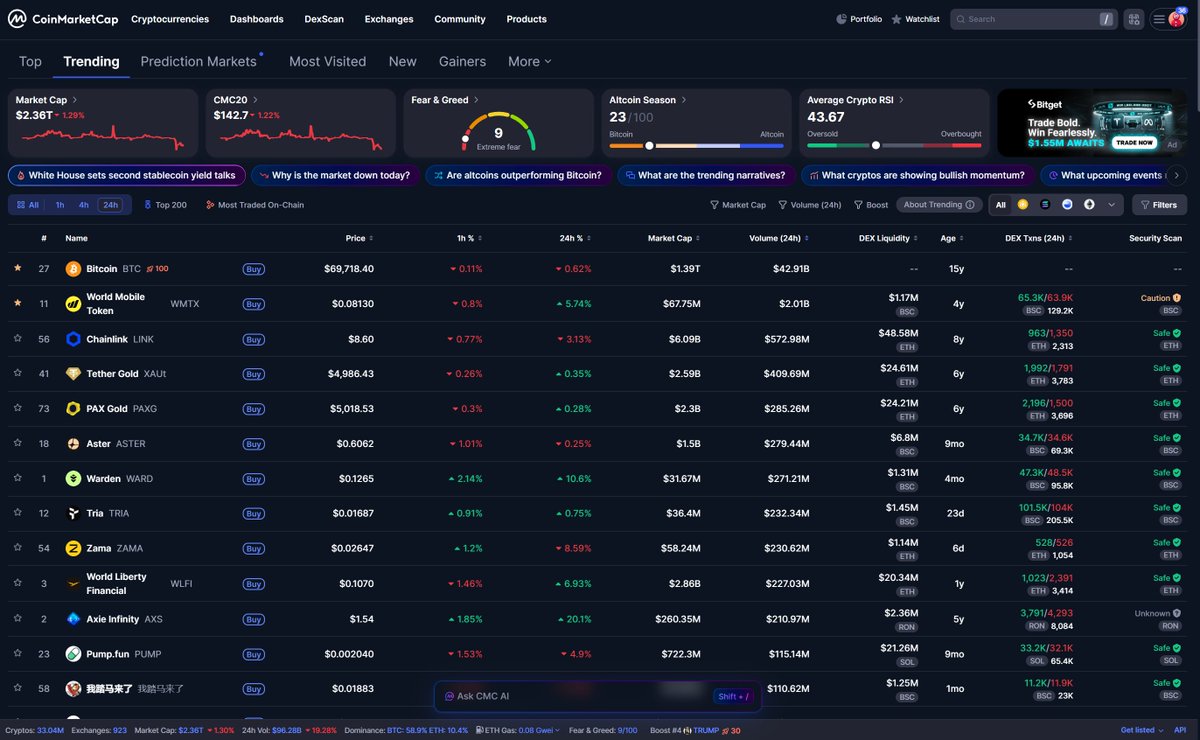1200x740 pixels.
Task: Switch to the Top tab
Action: click(30, 61)
